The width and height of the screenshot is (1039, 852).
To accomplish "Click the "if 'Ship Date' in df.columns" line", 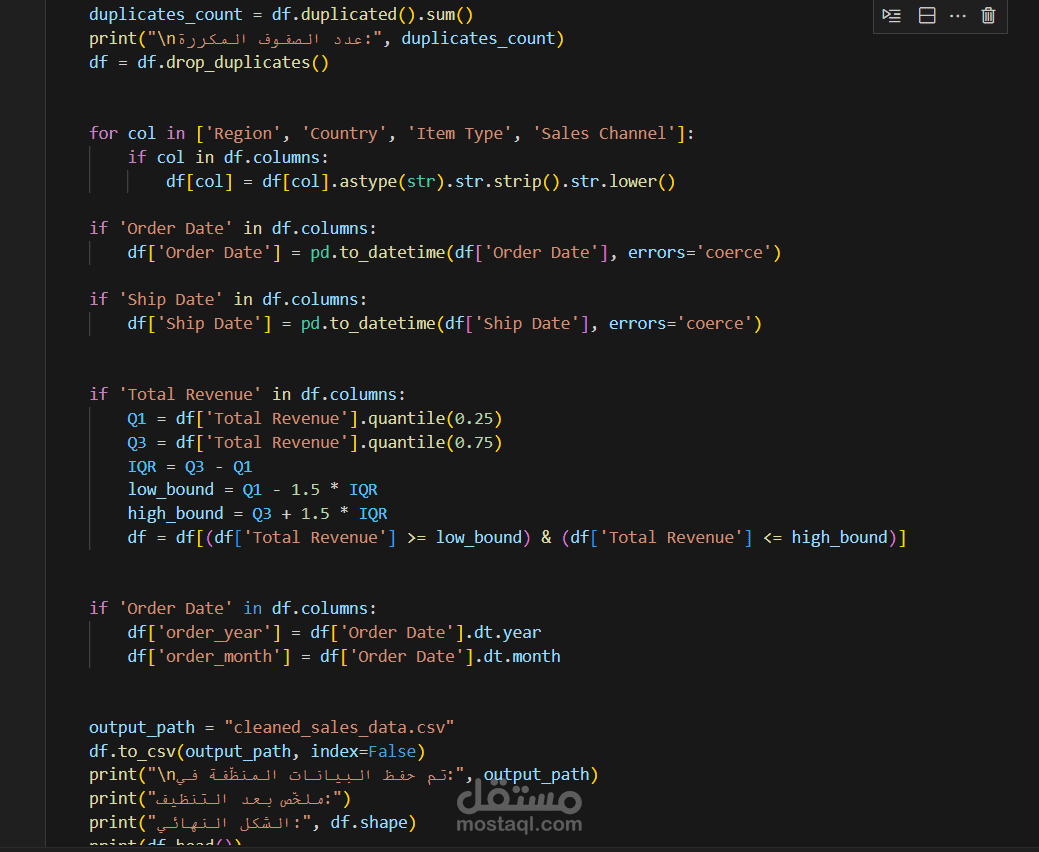I will (x=228, y=299).
